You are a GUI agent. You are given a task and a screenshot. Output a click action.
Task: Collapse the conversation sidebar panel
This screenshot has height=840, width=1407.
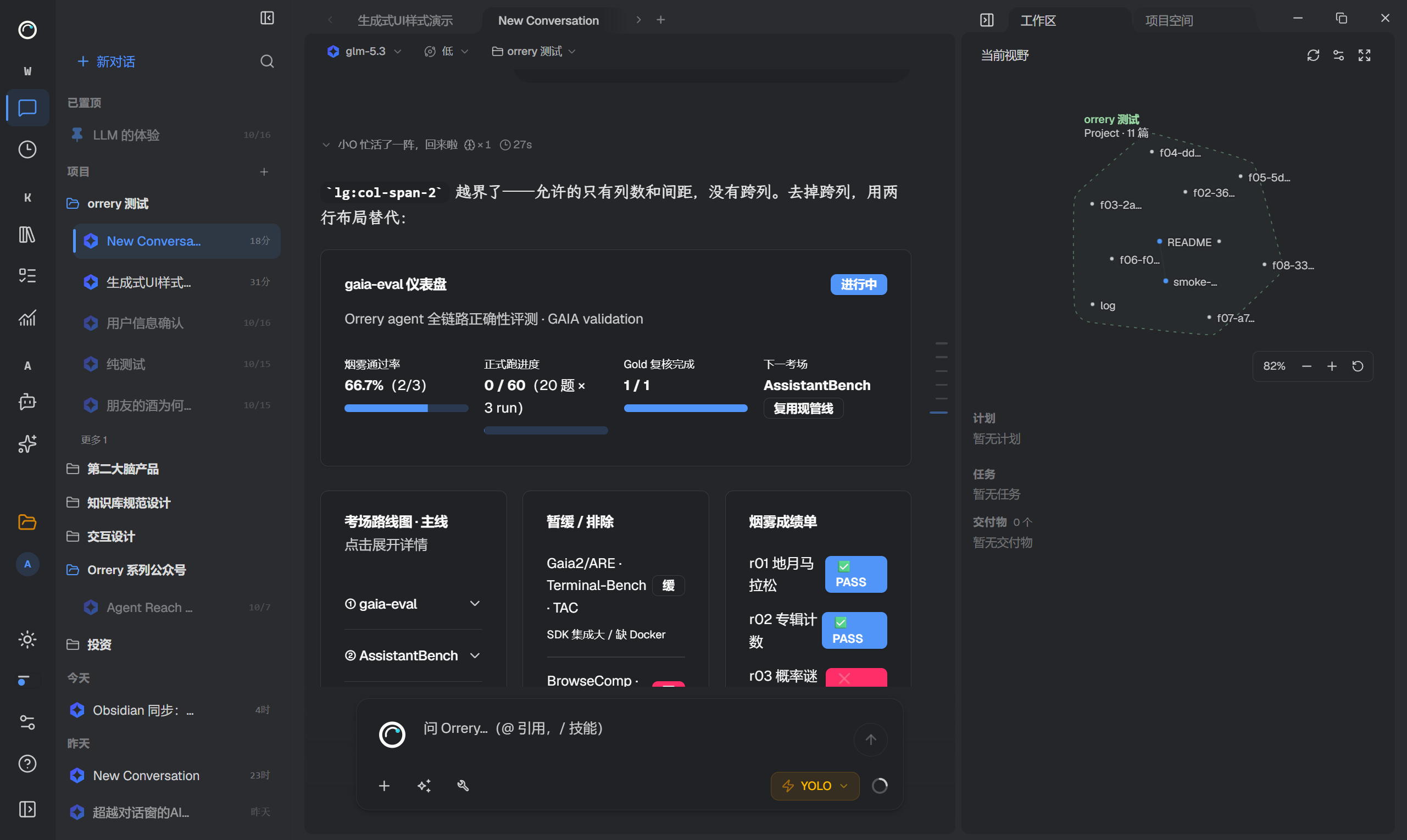(x=267, y=18)
